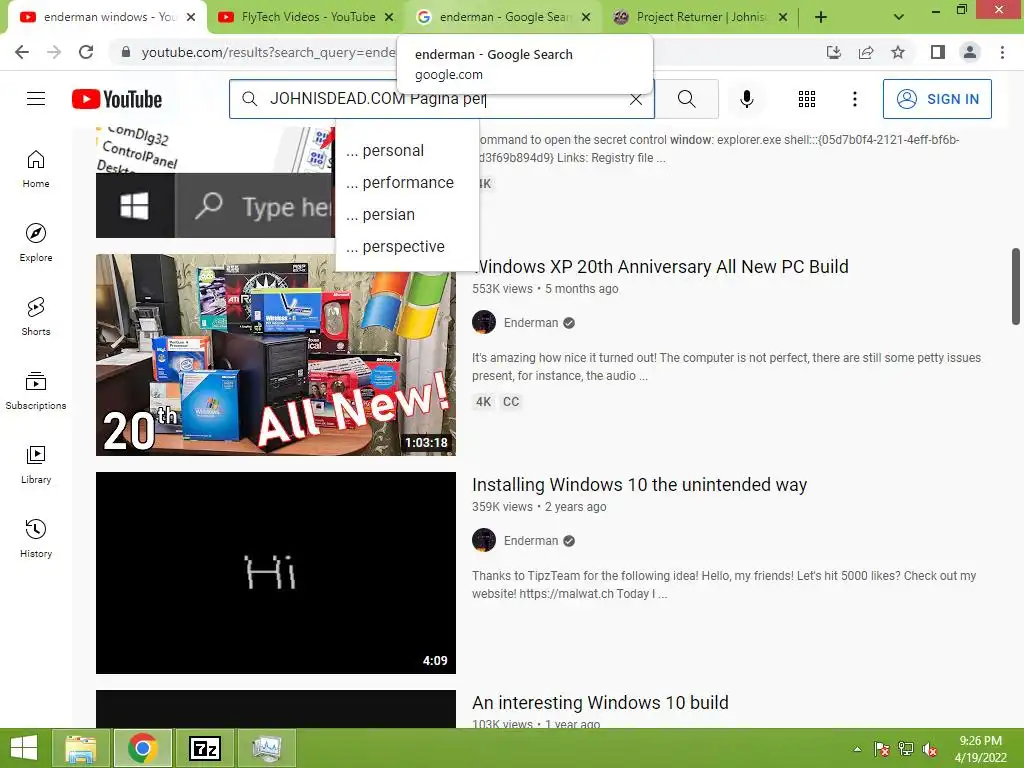Viewport: 1024px width, 768px height.
Task: Open File Explorer from the taskbar
Action: click(x=80, y=748)
